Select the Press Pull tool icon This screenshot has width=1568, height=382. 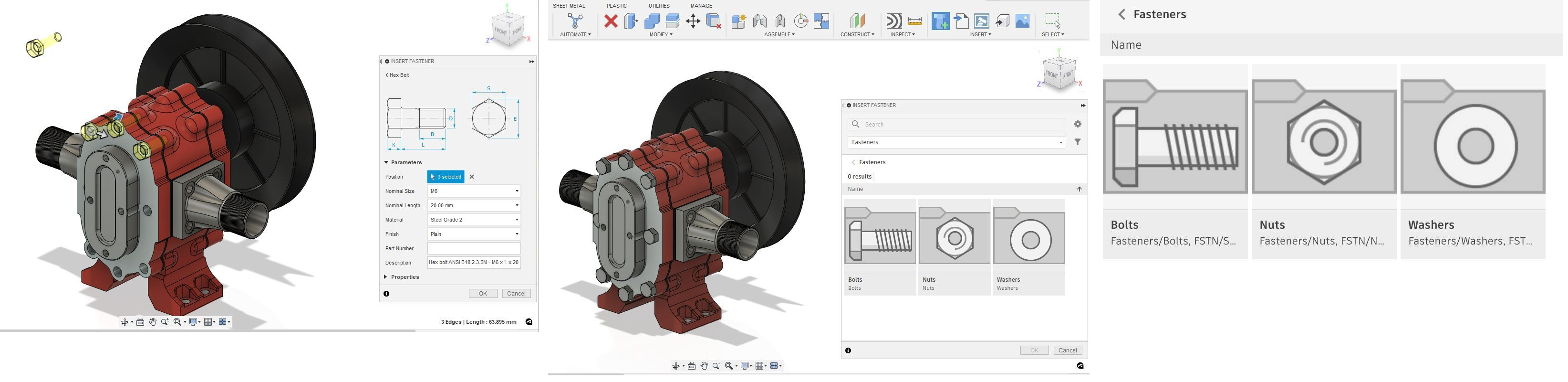point(631,21)
